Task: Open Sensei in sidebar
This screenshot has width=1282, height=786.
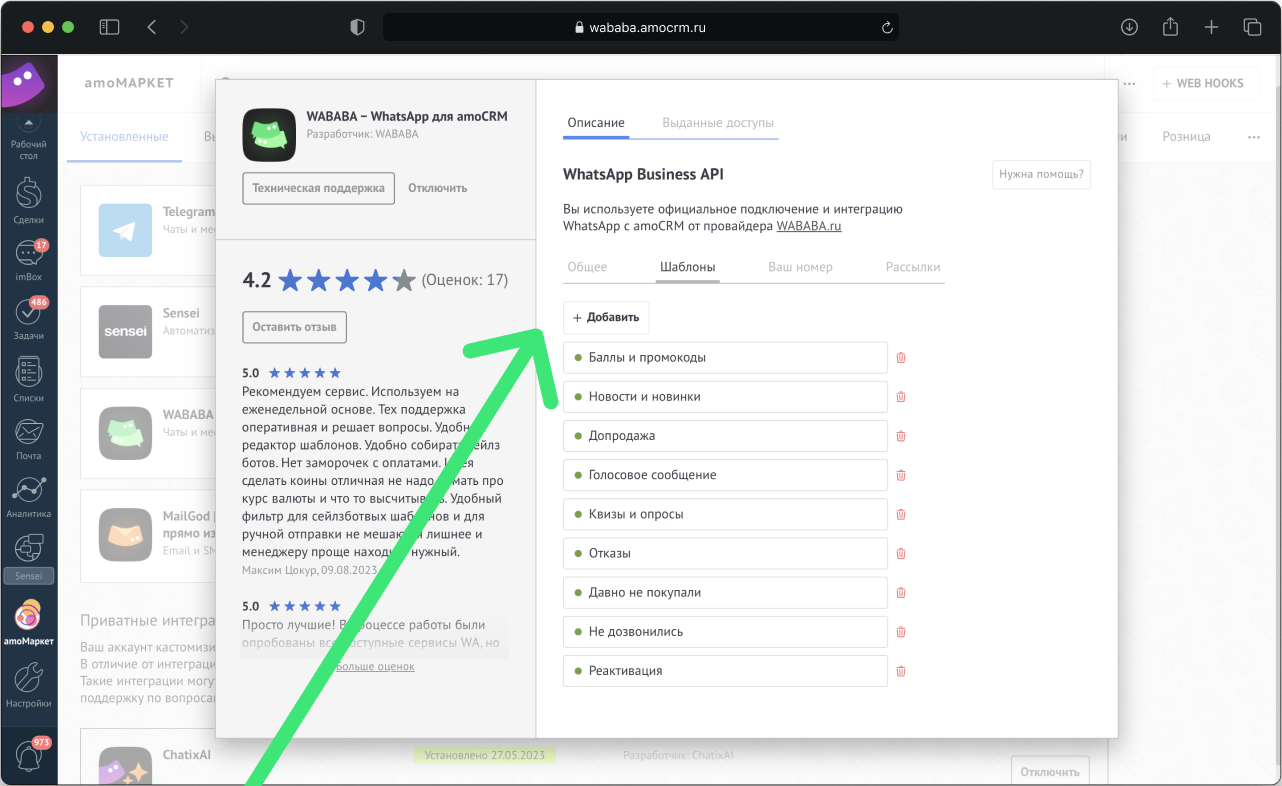Action: (28, 557)
